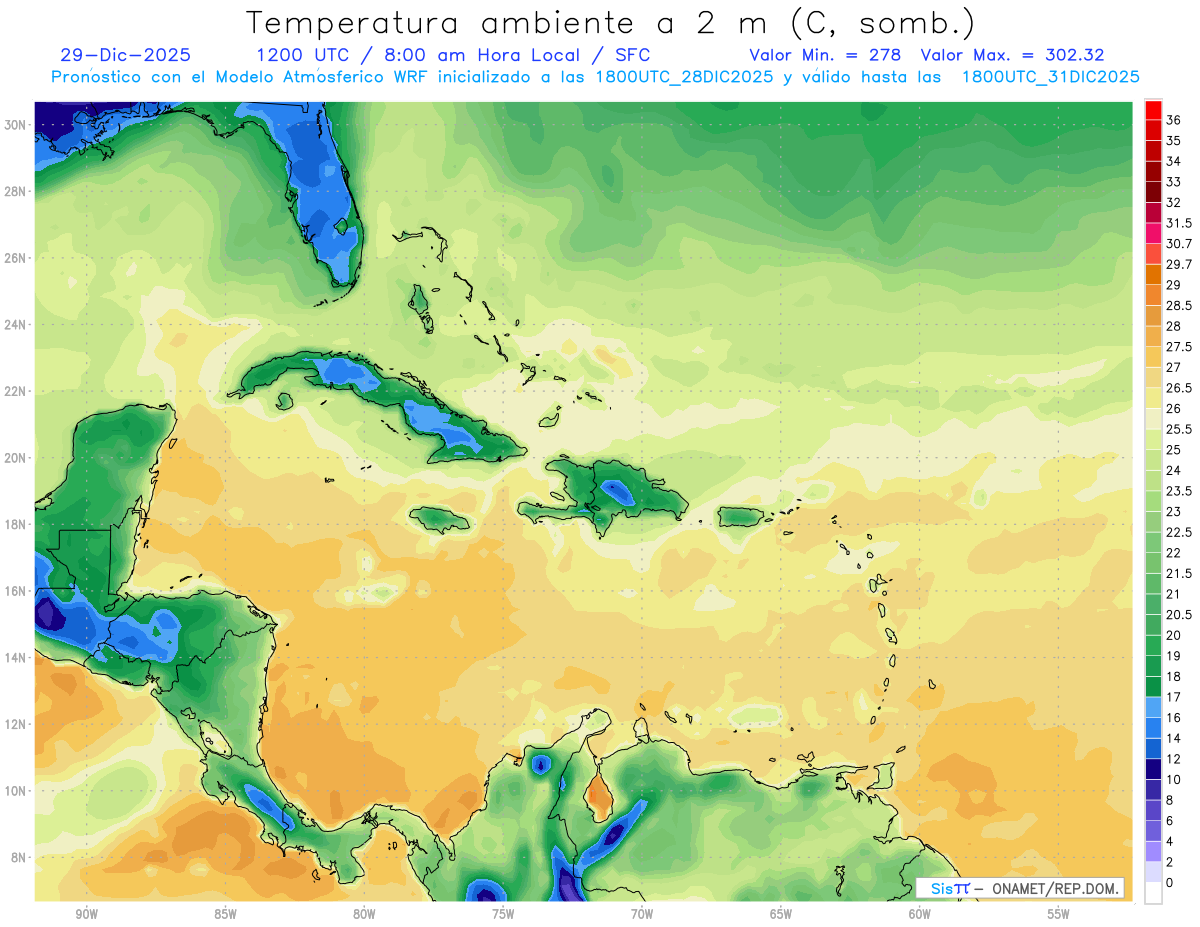Click legend value 32
The image size is (1200, 927).
[x=1174, y=203]
